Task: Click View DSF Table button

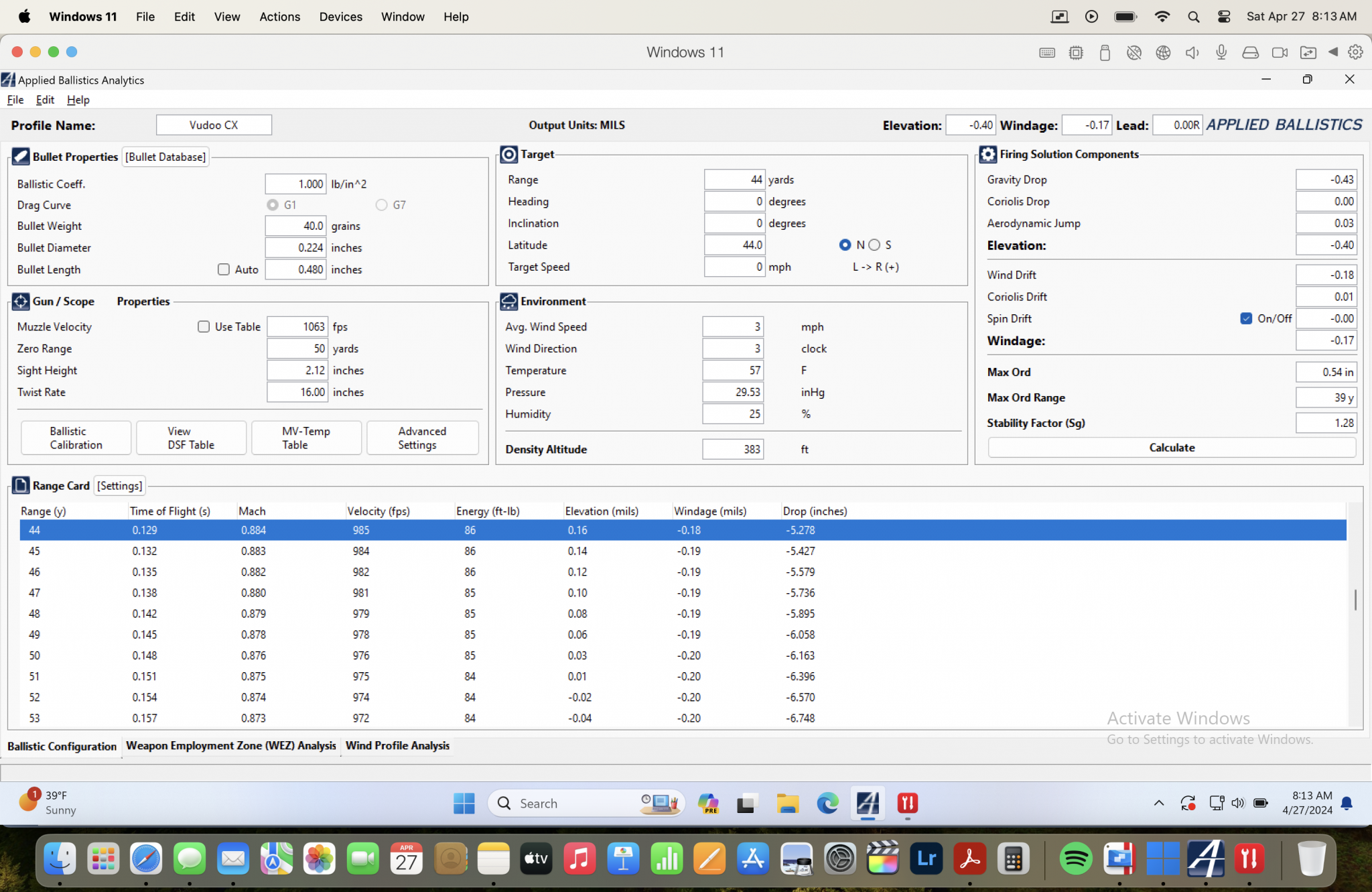Action: click(x=191, y=438)
